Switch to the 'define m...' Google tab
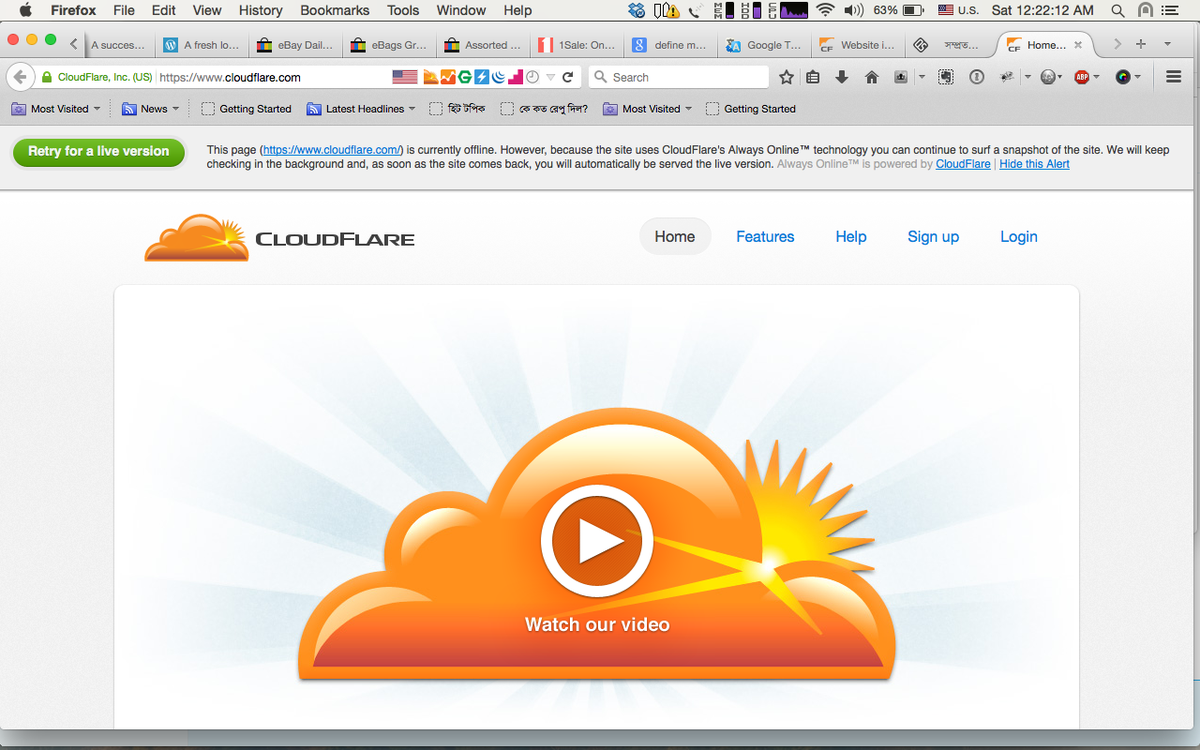 670,45
